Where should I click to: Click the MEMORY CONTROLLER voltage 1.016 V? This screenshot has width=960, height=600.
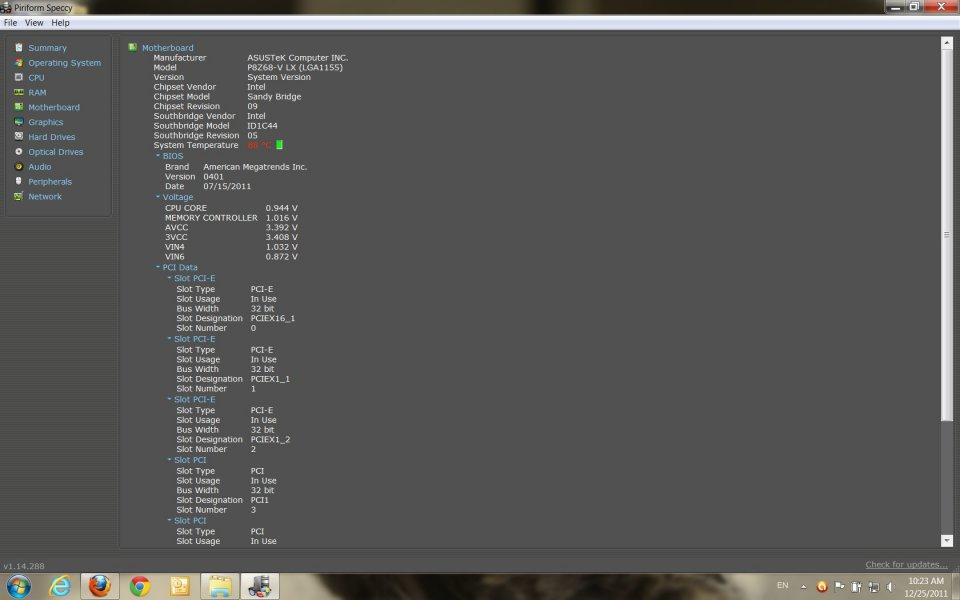tap(282, 218)
